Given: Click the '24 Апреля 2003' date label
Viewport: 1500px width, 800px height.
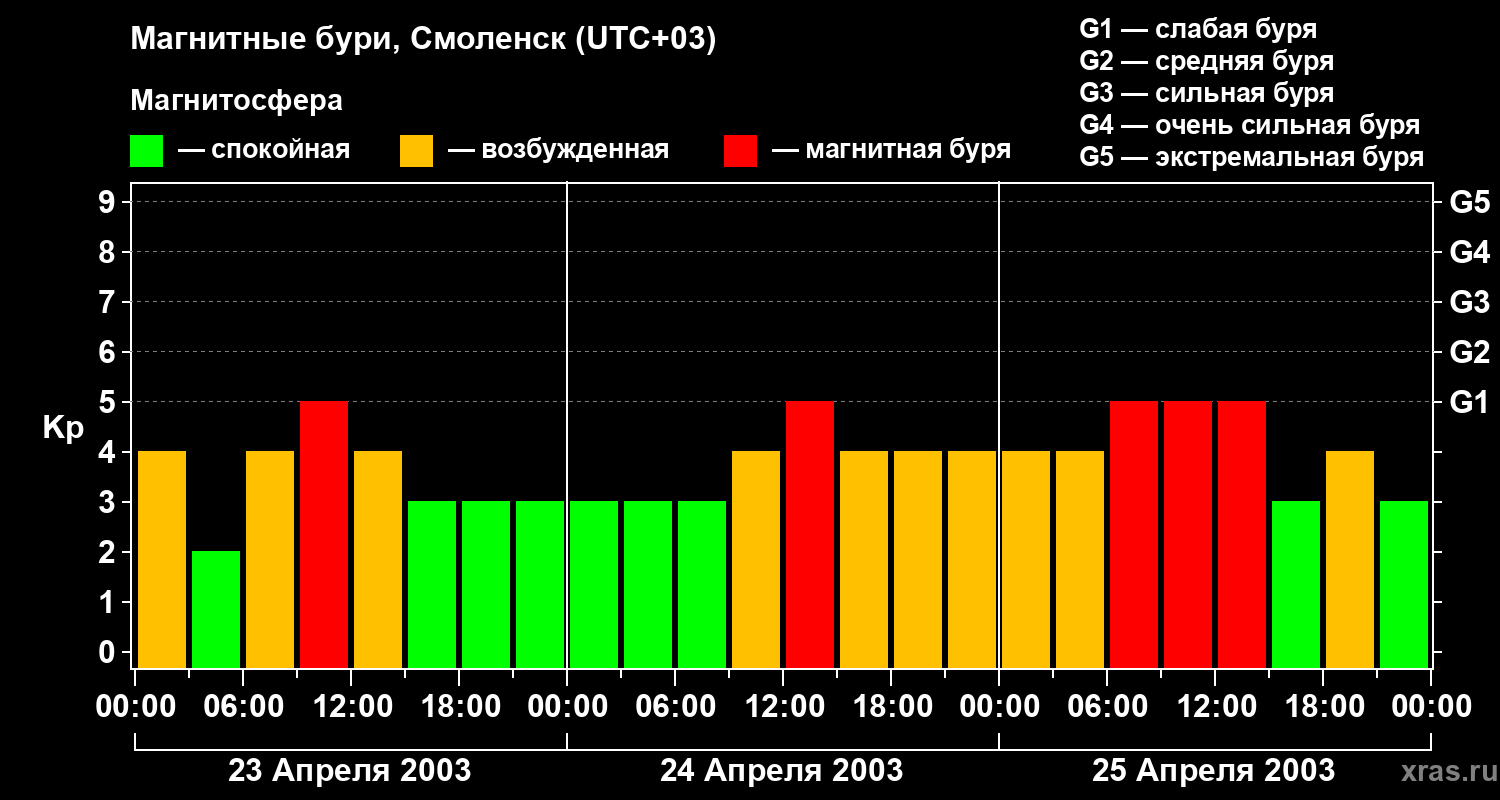Looking at the screenshot, I should coord(782,771).
